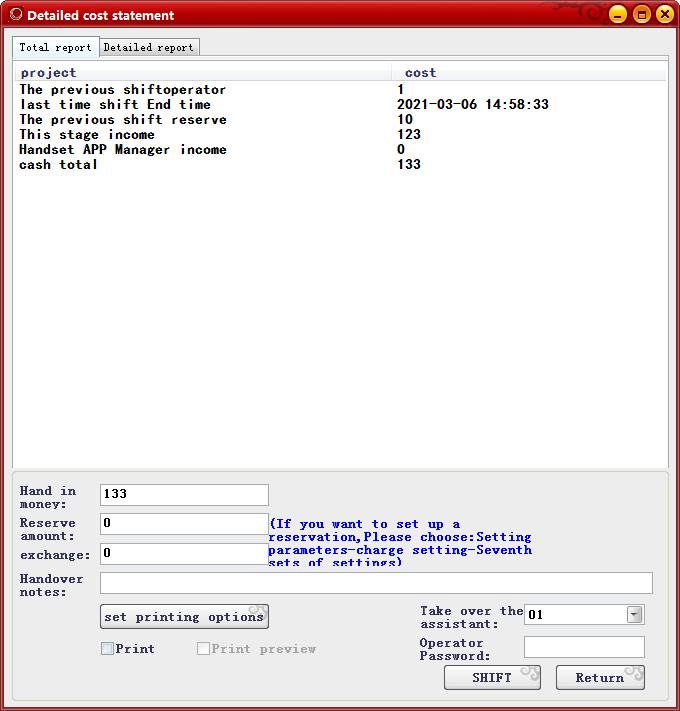Open set printing options
The image size is (680, 711).
tap(184, 617)
